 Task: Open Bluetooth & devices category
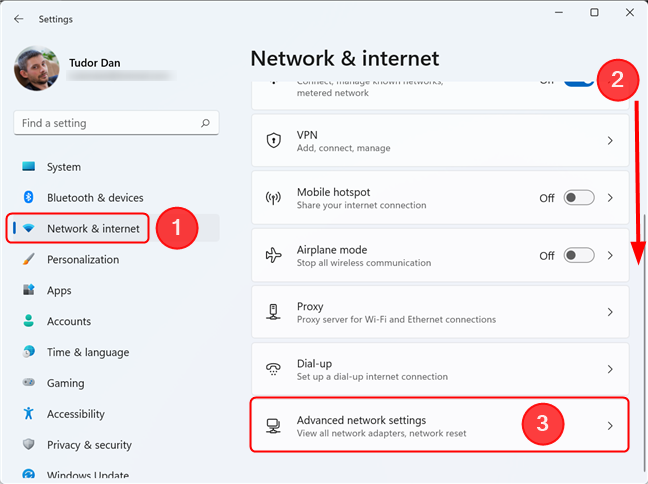[x=116, y=197]
